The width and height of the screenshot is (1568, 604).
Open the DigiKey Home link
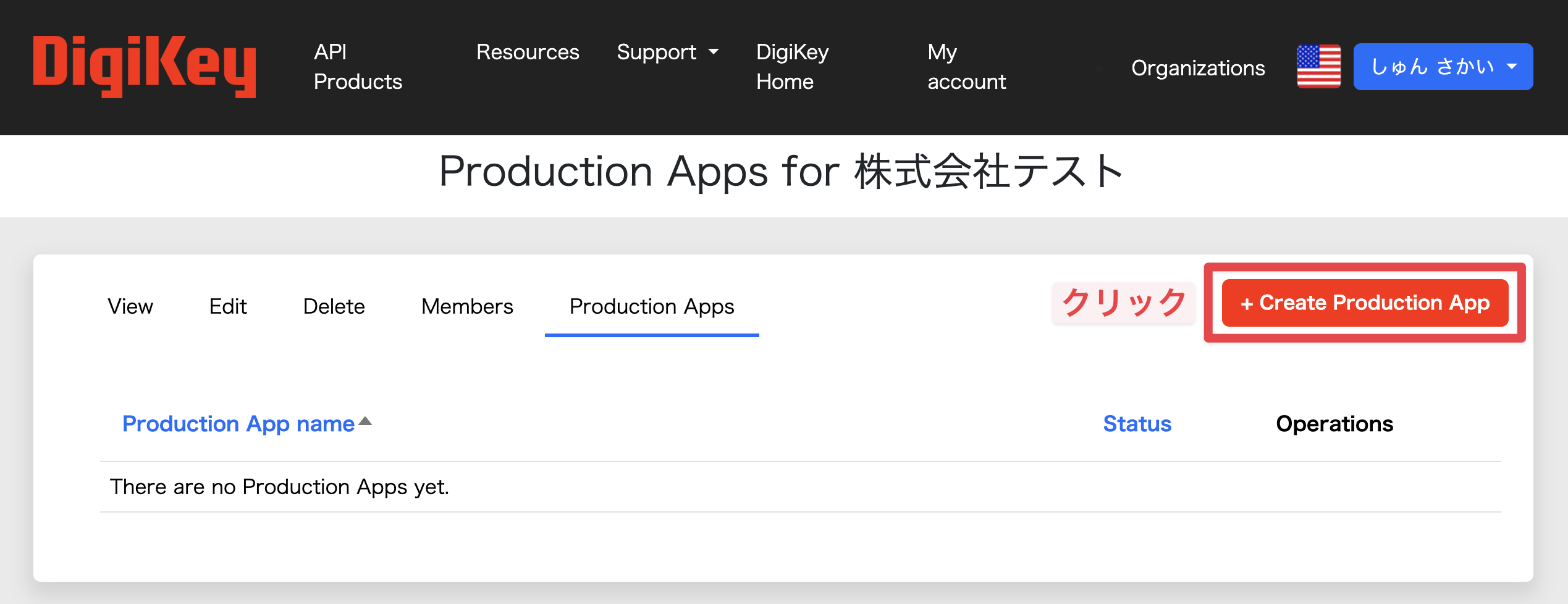pos(792,67)
